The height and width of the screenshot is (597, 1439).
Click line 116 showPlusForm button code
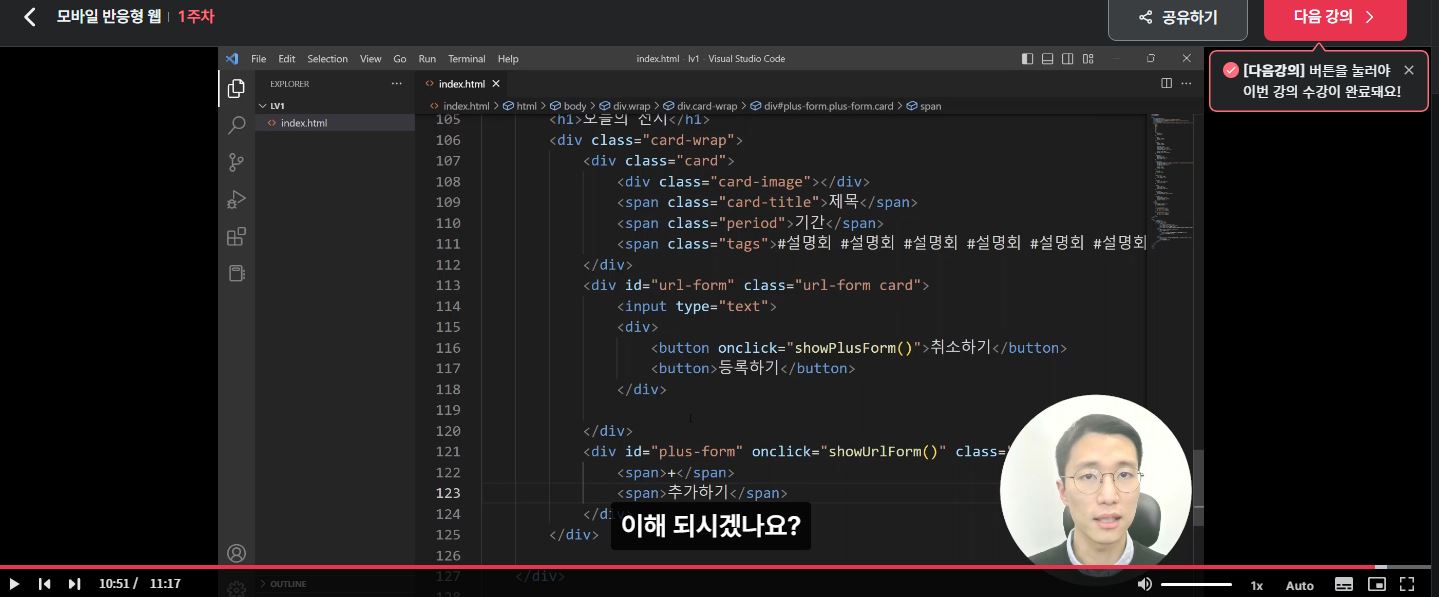(x=859, y=348)
